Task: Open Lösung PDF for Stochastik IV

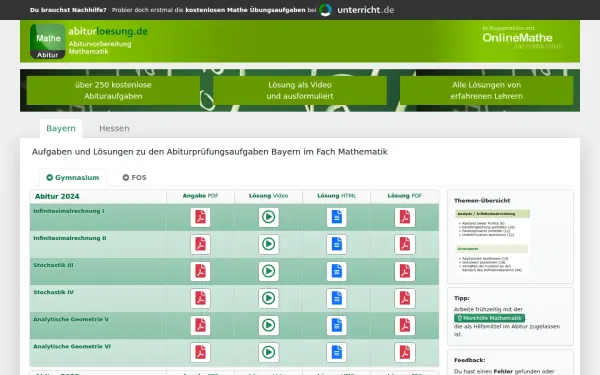Action: click(405, 298)
